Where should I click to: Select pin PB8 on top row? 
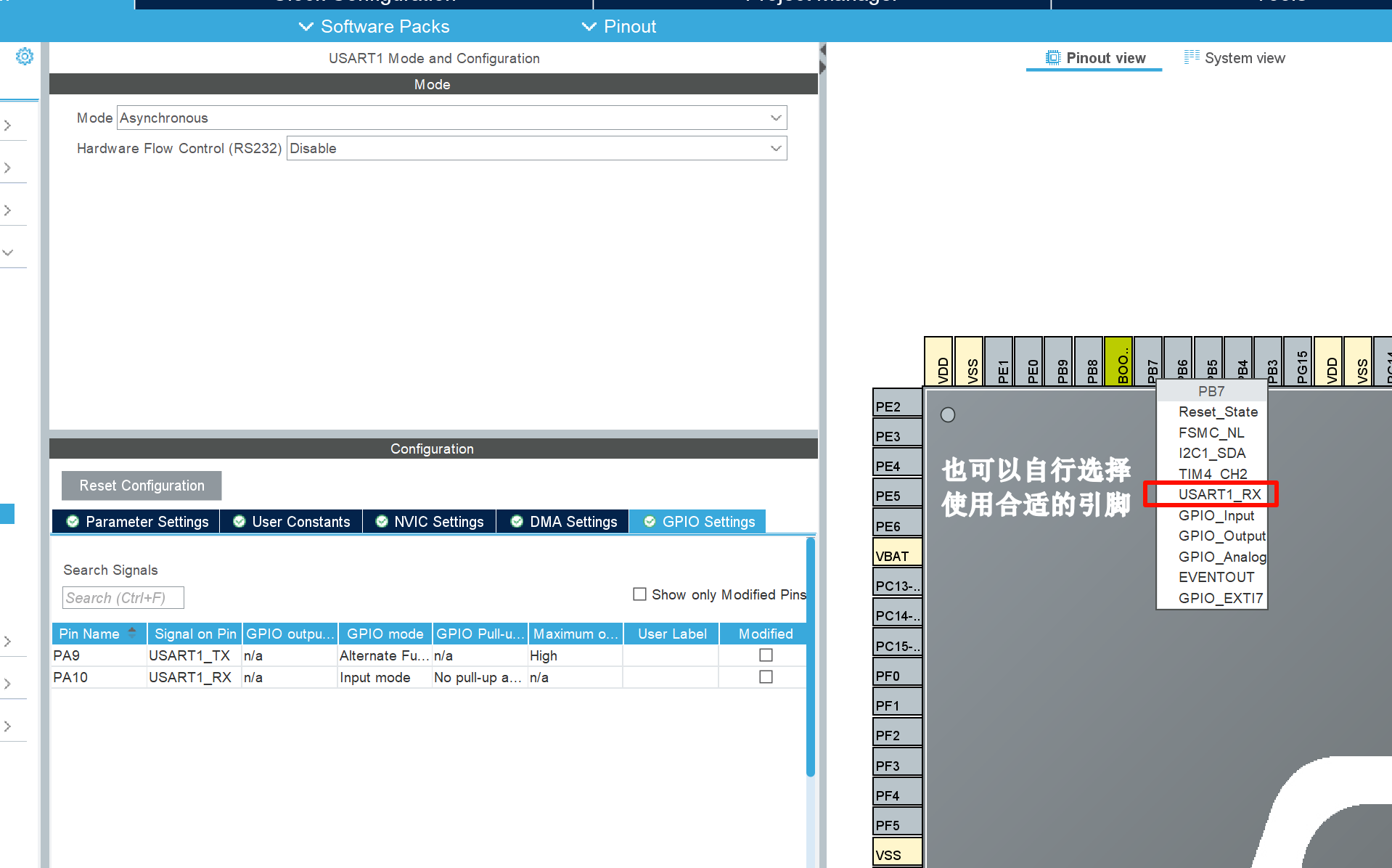[1089, 361]
